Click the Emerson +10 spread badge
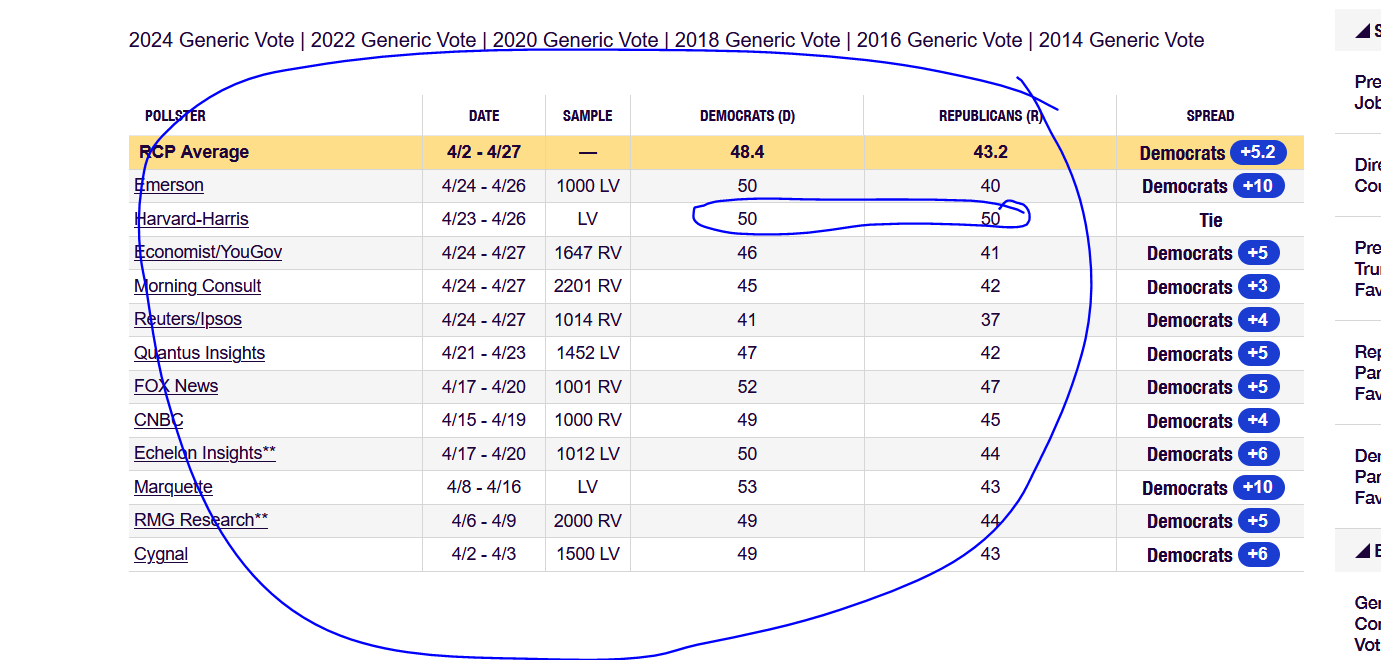The height and width of the screenshot is (660, 1381). [x=1258, y=186]
